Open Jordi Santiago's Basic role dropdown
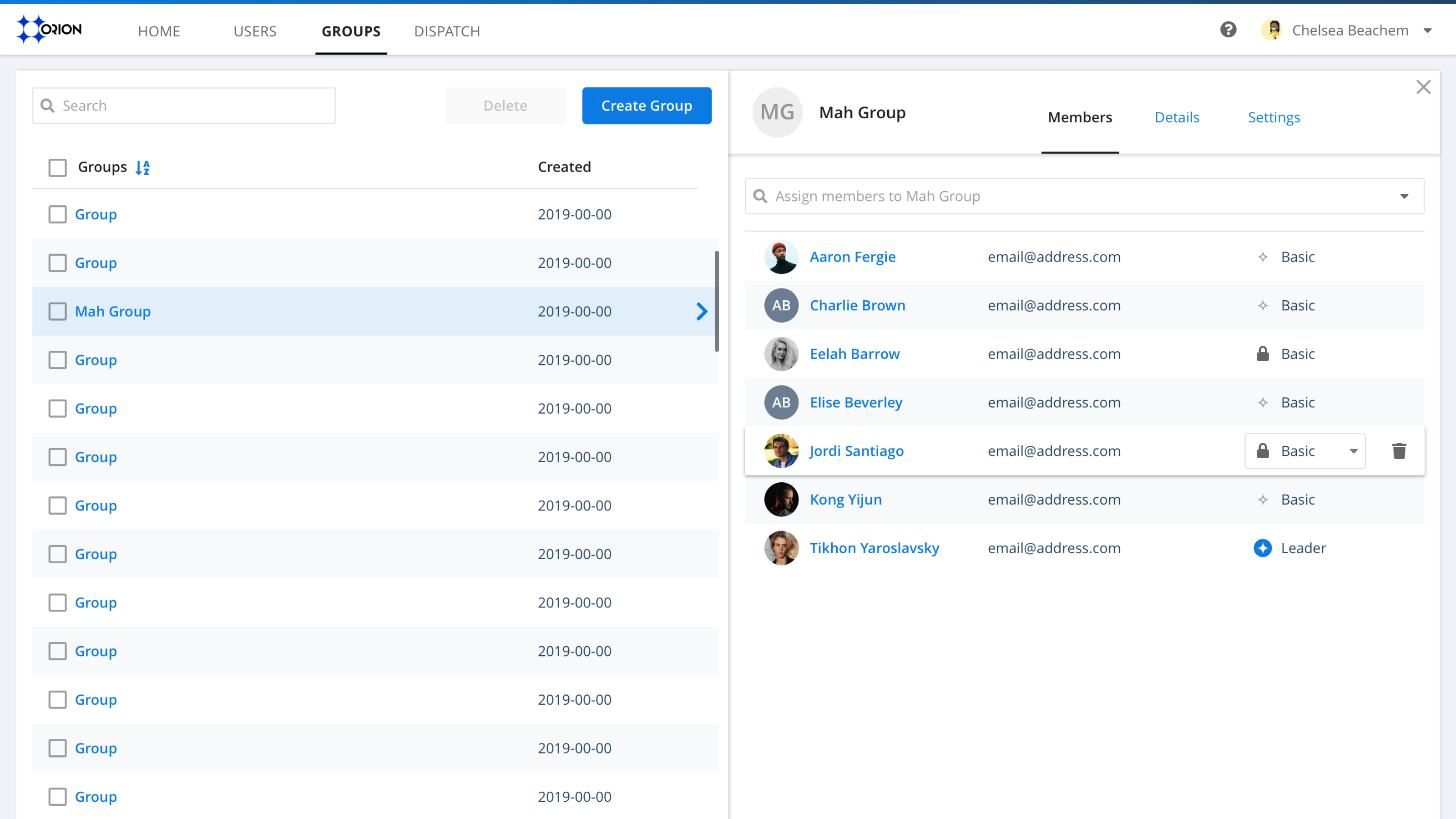Image resolution: width=1456 pixels, height=819 pixels. coord(1304,451)
